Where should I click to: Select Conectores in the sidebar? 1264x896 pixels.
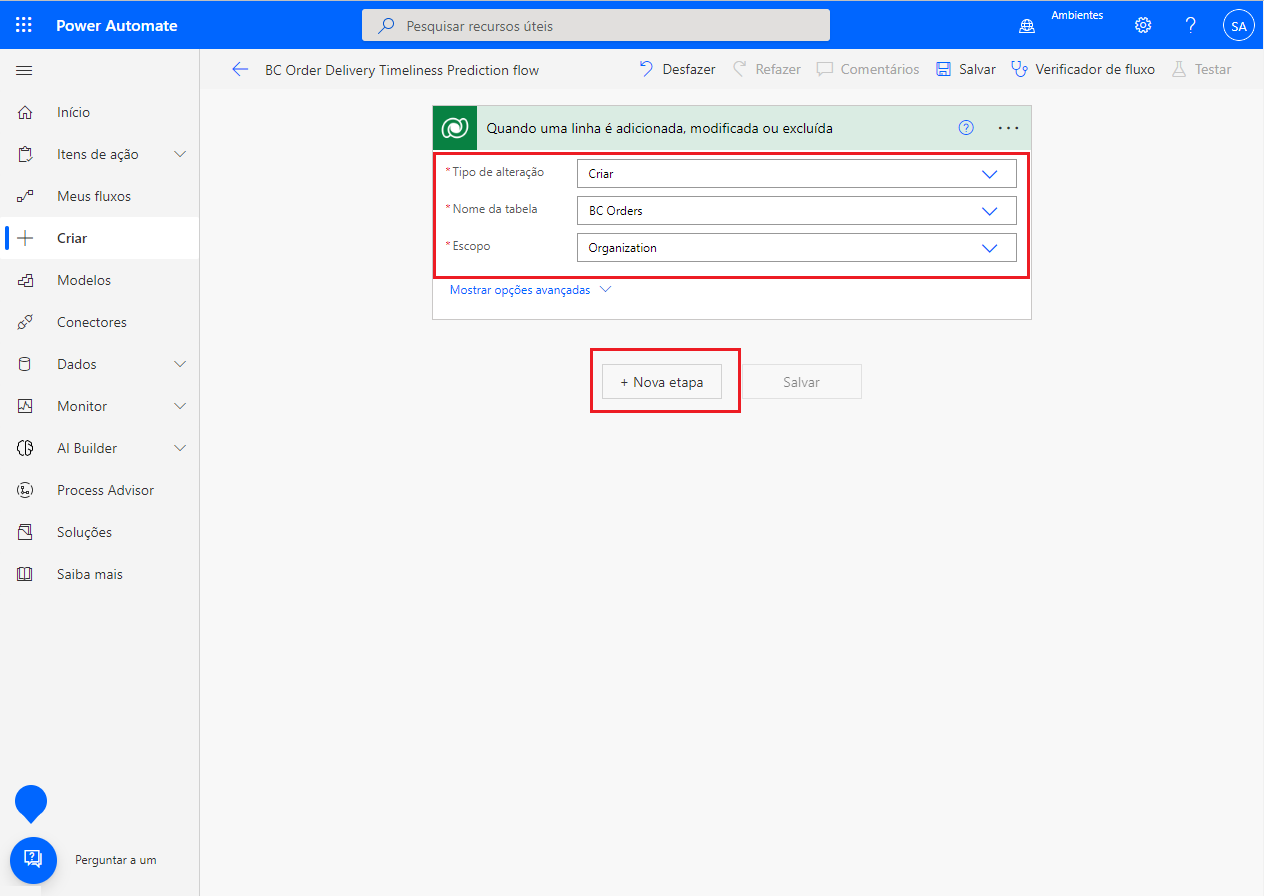(x=92, y=322)
